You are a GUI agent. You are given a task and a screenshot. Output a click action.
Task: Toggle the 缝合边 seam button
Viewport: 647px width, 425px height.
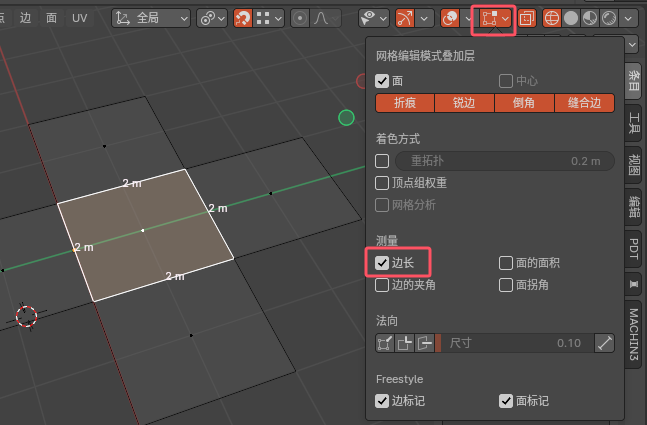click(583, 102)
